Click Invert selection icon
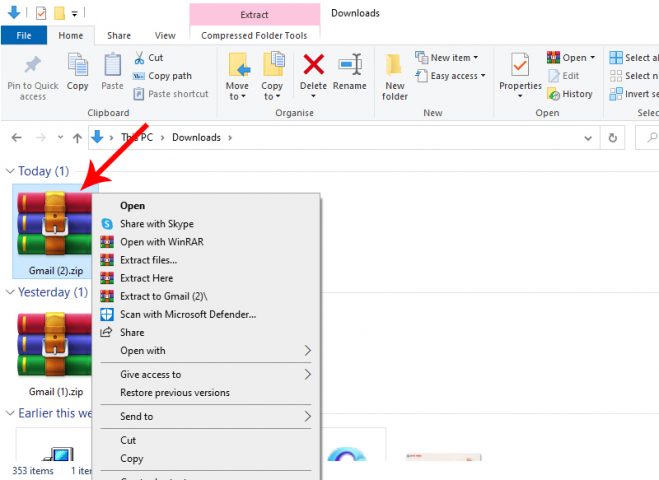This screenshot has height=480, width=659. pos(616,94)
